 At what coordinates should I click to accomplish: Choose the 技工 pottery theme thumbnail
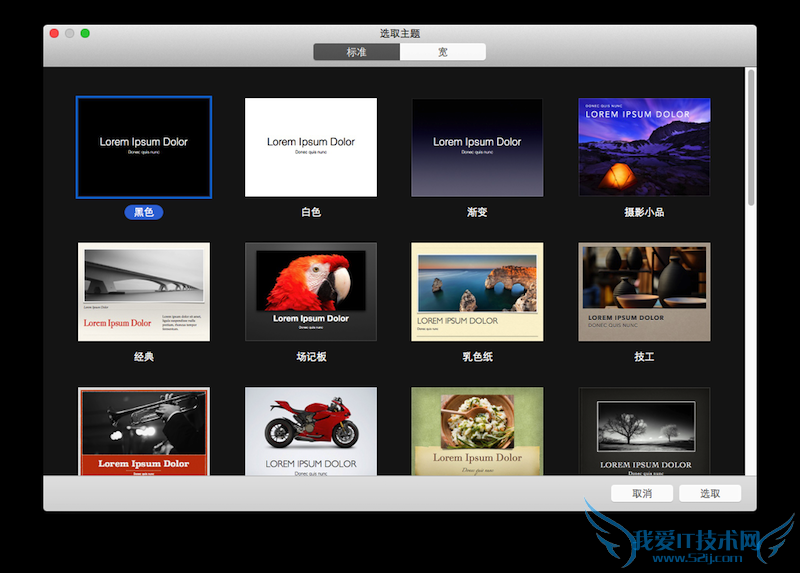pyautogui.click(x=644, y=292)
